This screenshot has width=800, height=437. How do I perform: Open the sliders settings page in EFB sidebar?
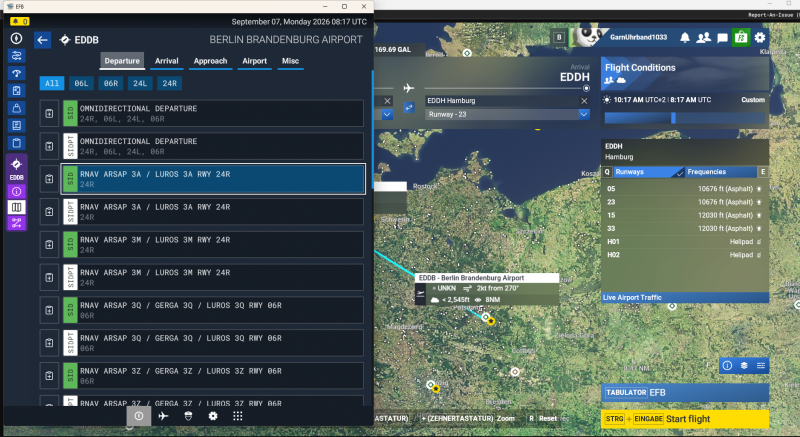(16, 56)
